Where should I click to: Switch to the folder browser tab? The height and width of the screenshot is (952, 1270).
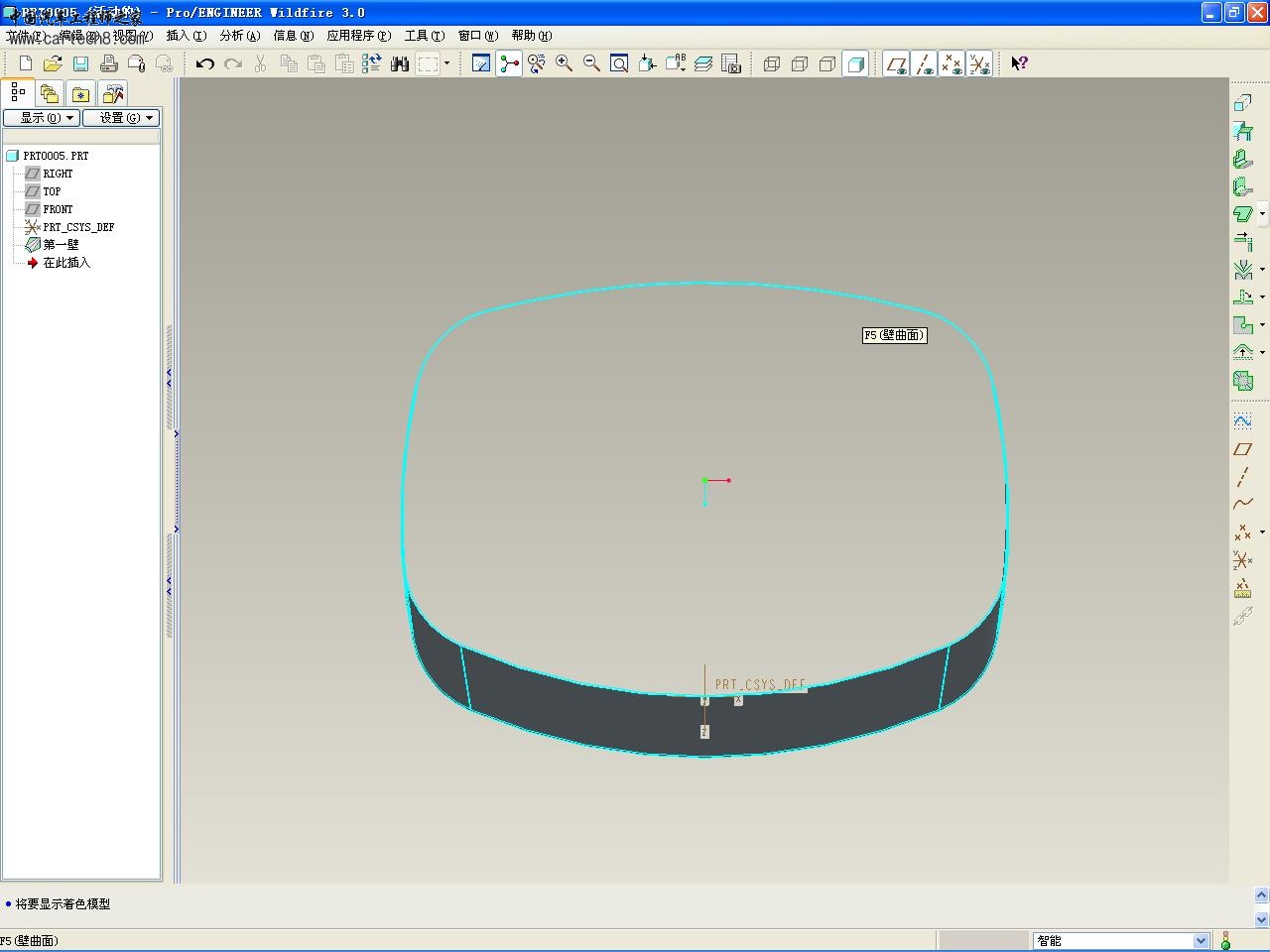coord(50,94)
